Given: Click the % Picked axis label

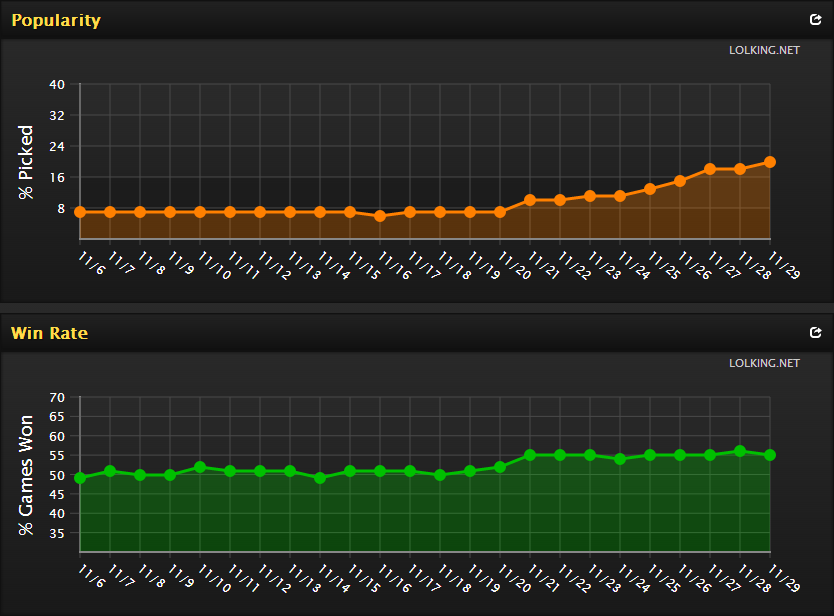Looking at the screenshot, I should [x=26, y=162].
